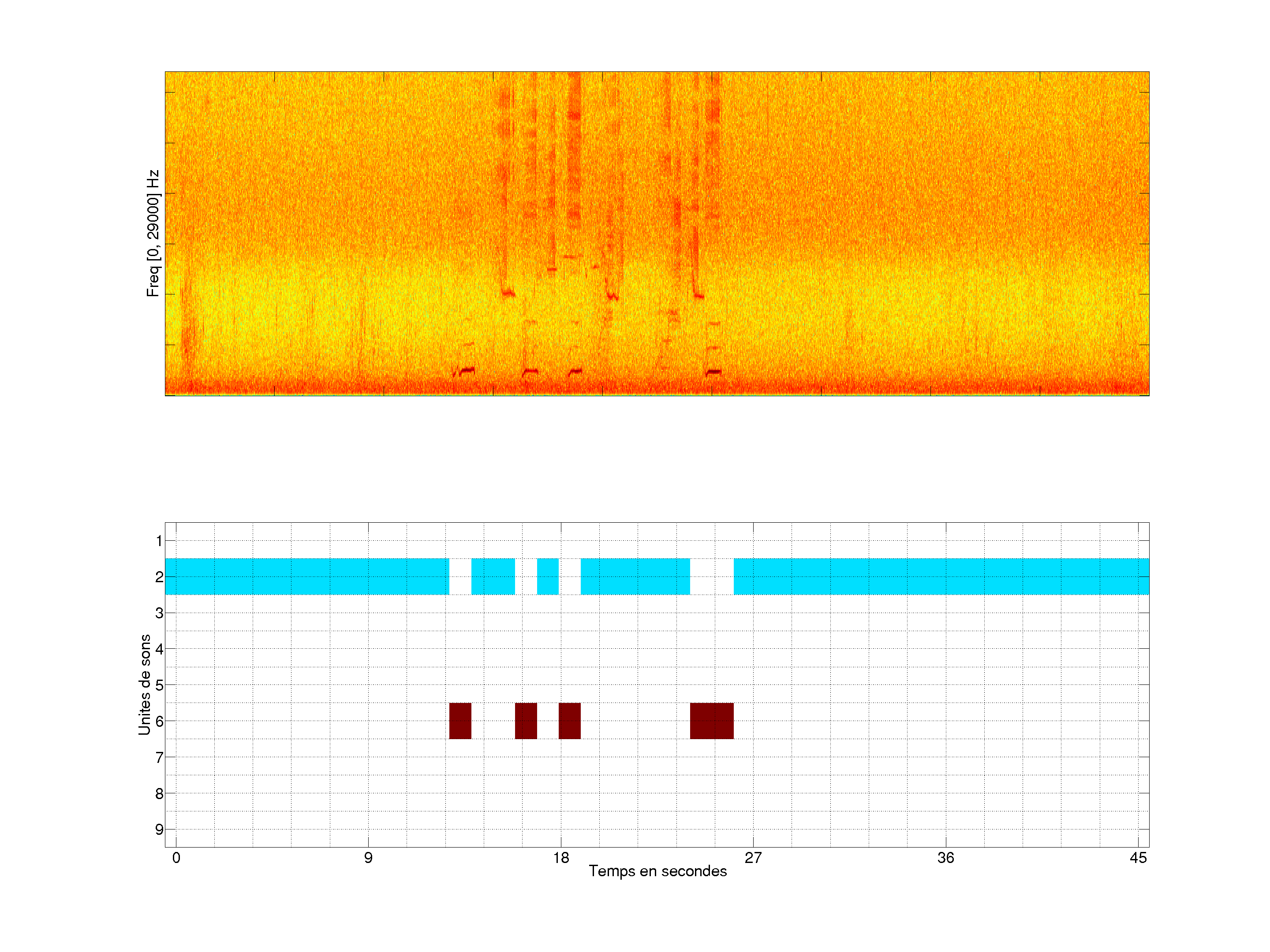
Task: Click the x-axis tick label 27
Action: [x=753, y=858]
